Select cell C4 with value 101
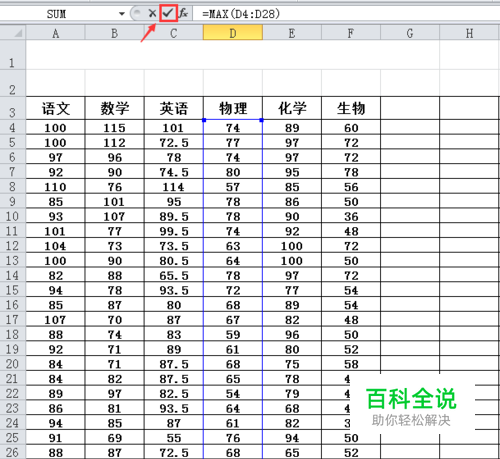500x459 pixels. click(x=174, y=127)
